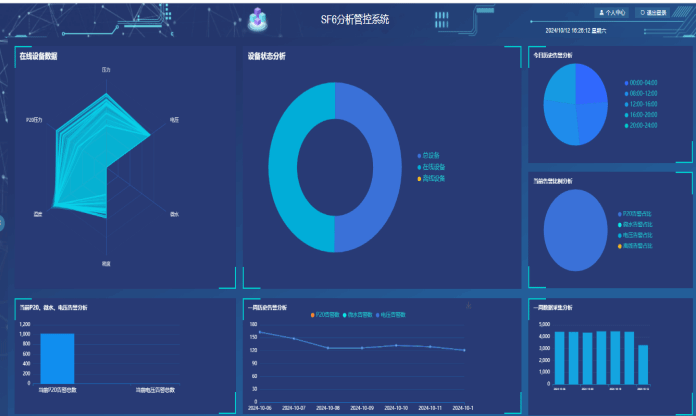This screenshot has width=696, height=416.
Task: Toggle 离线告警占比 legend item
Action: [x=634, y=246]
